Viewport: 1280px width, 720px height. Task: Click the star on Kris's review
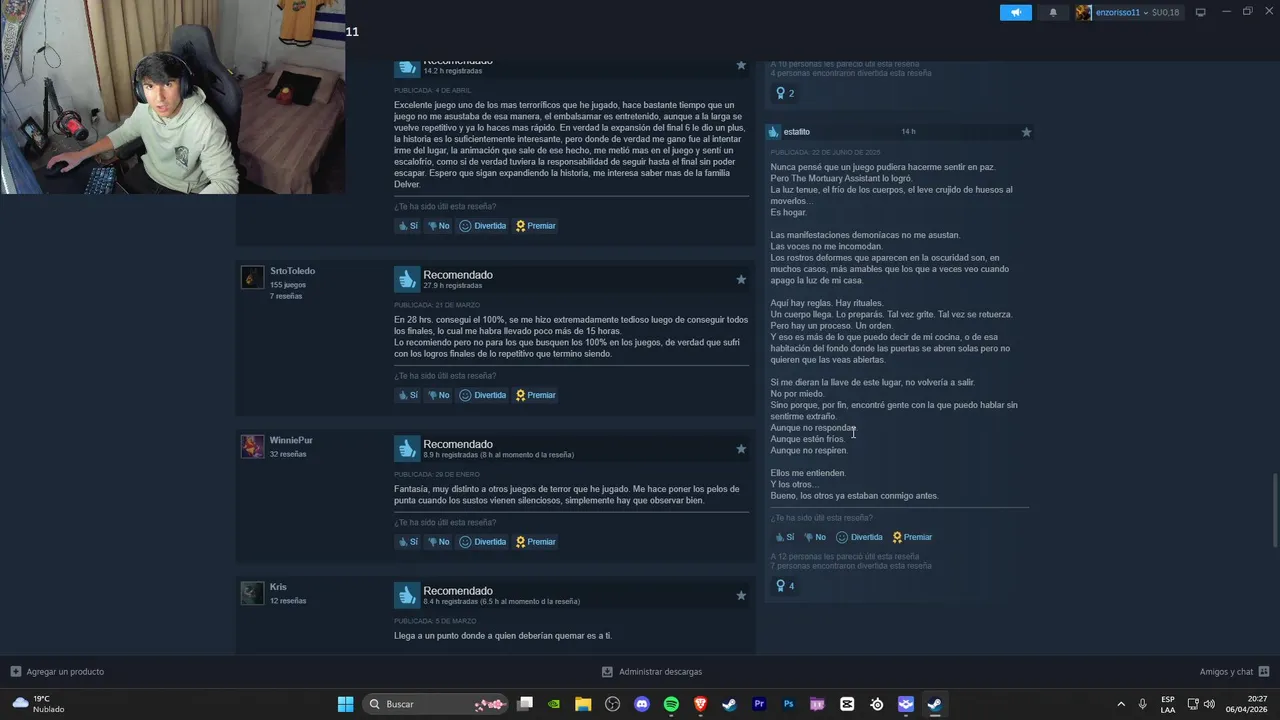point(741,595)
